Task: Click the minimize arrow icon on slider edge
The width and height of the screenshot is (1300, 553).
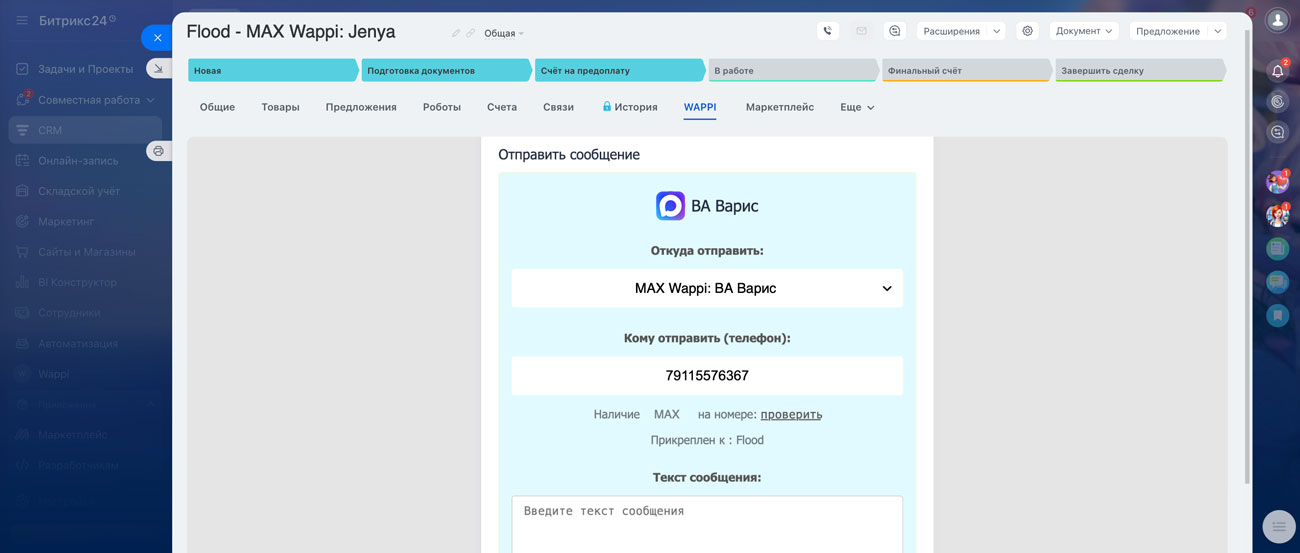Action: (158, 68)
